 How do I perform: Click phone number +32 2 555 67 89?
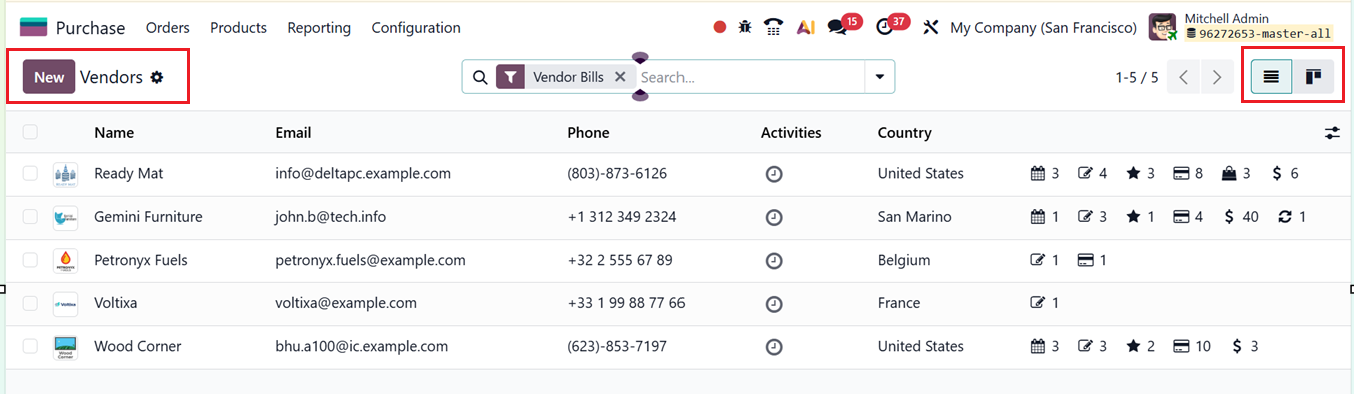(619, 260)
